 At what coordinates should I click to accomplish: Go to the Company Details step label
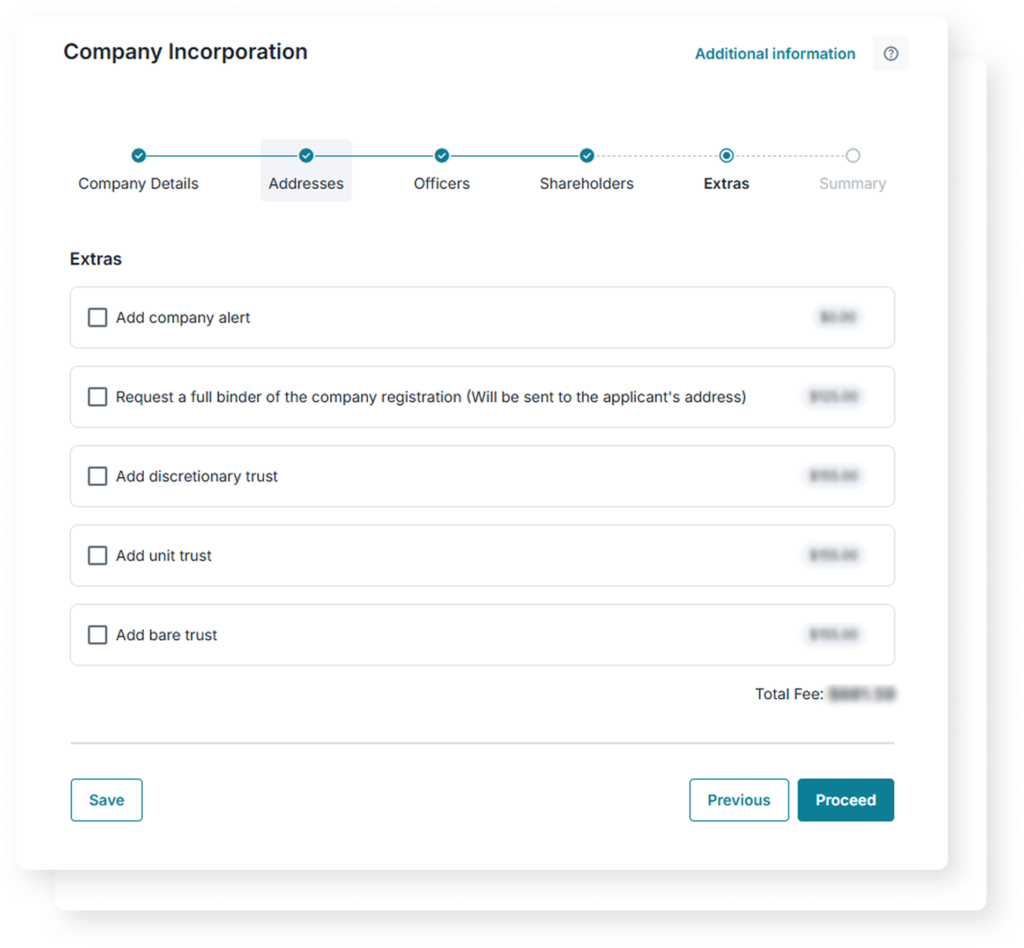139,184
